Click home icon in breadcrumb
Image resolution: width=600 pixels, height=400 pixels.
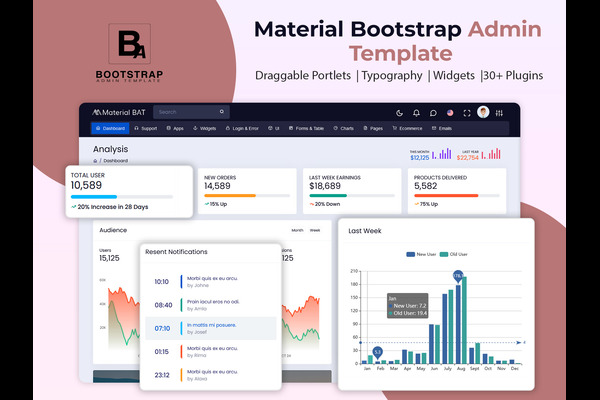[x=95, y=161]
